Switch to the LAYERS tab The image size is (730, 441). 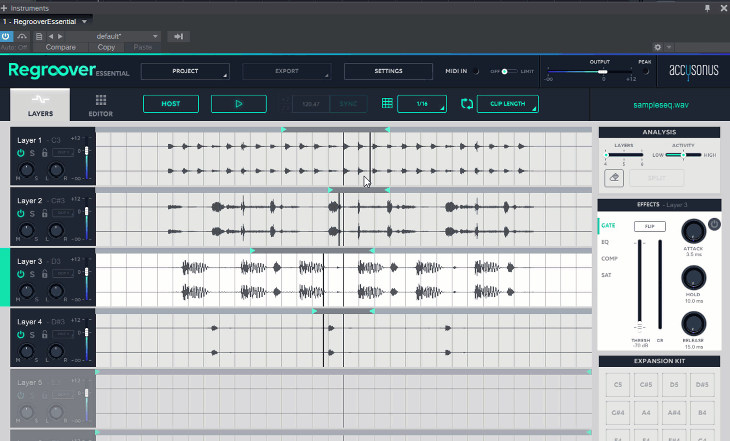click(40, 105)
